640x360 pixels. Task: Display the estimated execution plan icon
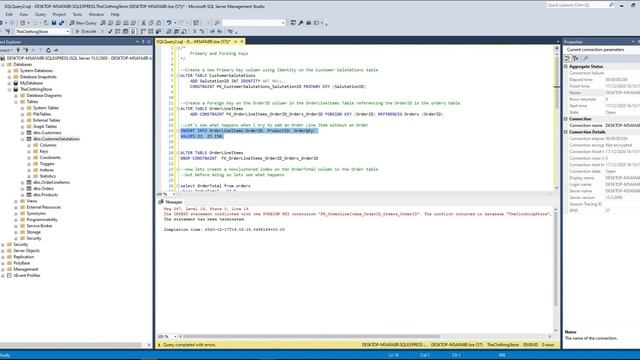pyautogui.click(x=118, y=31)
